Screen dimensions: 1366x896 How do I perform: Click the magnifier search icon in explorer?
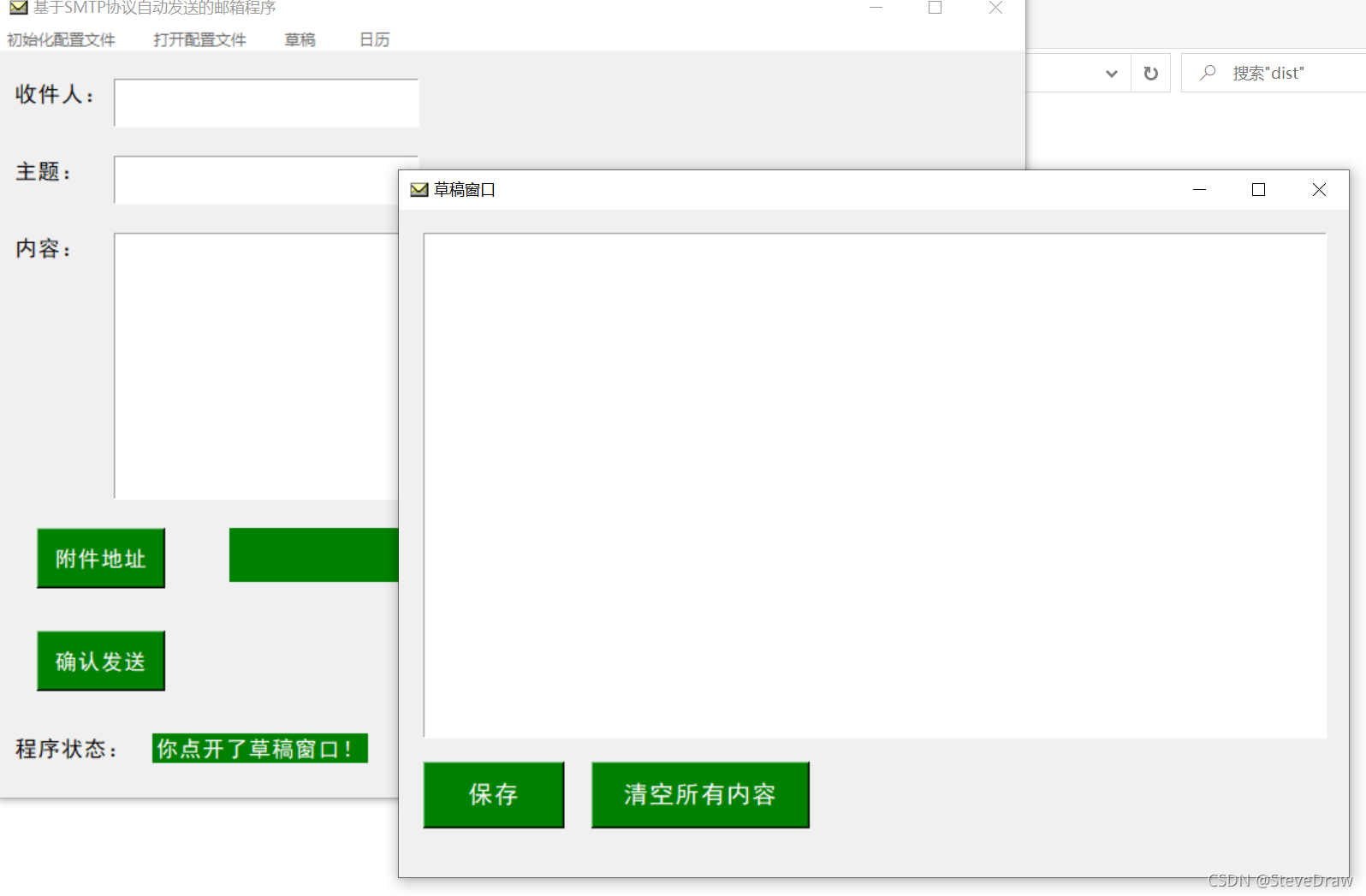point(1208,73)
